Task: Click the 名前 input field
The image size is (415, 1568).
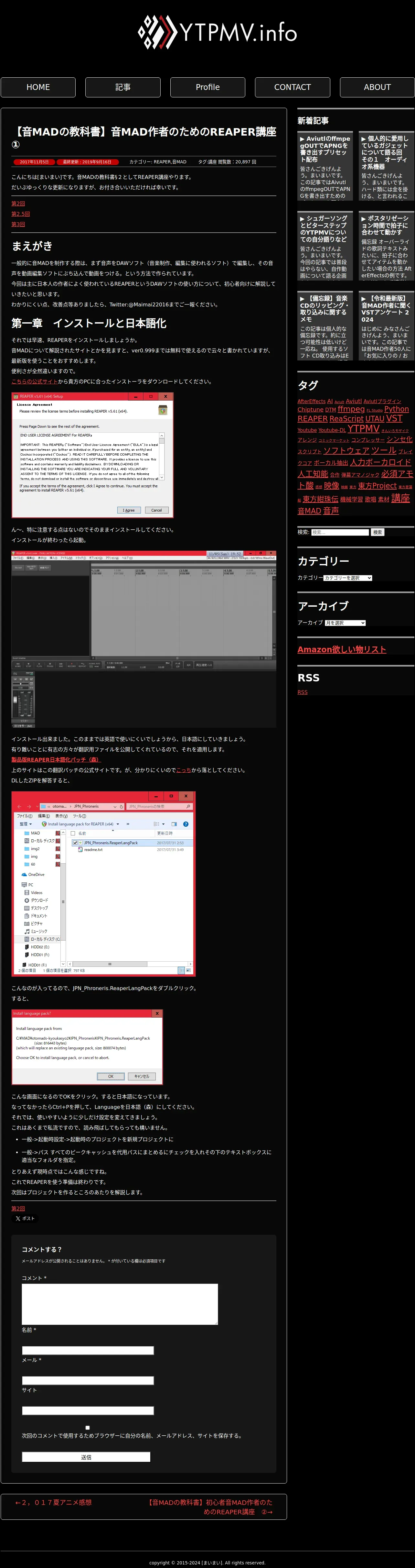Action: click(x=88, y=1351)
